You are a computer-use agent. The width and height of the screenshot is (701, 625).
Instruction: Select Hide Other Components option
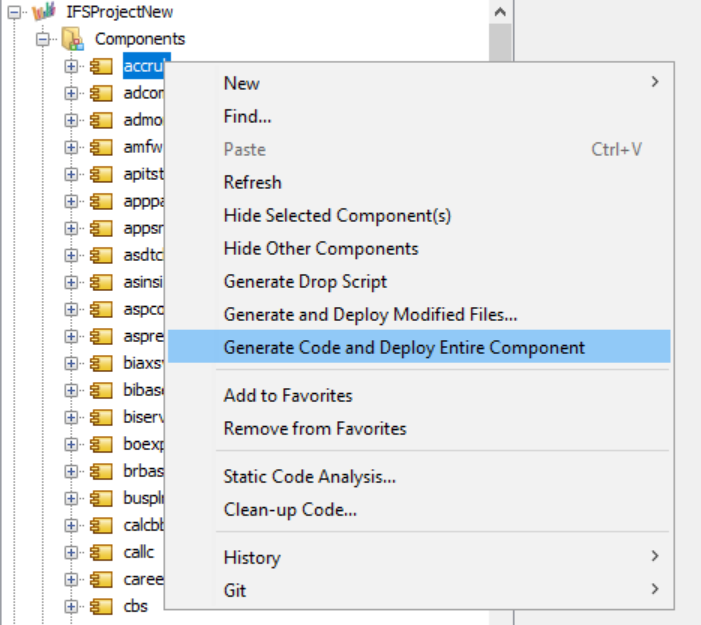(320, 248)
